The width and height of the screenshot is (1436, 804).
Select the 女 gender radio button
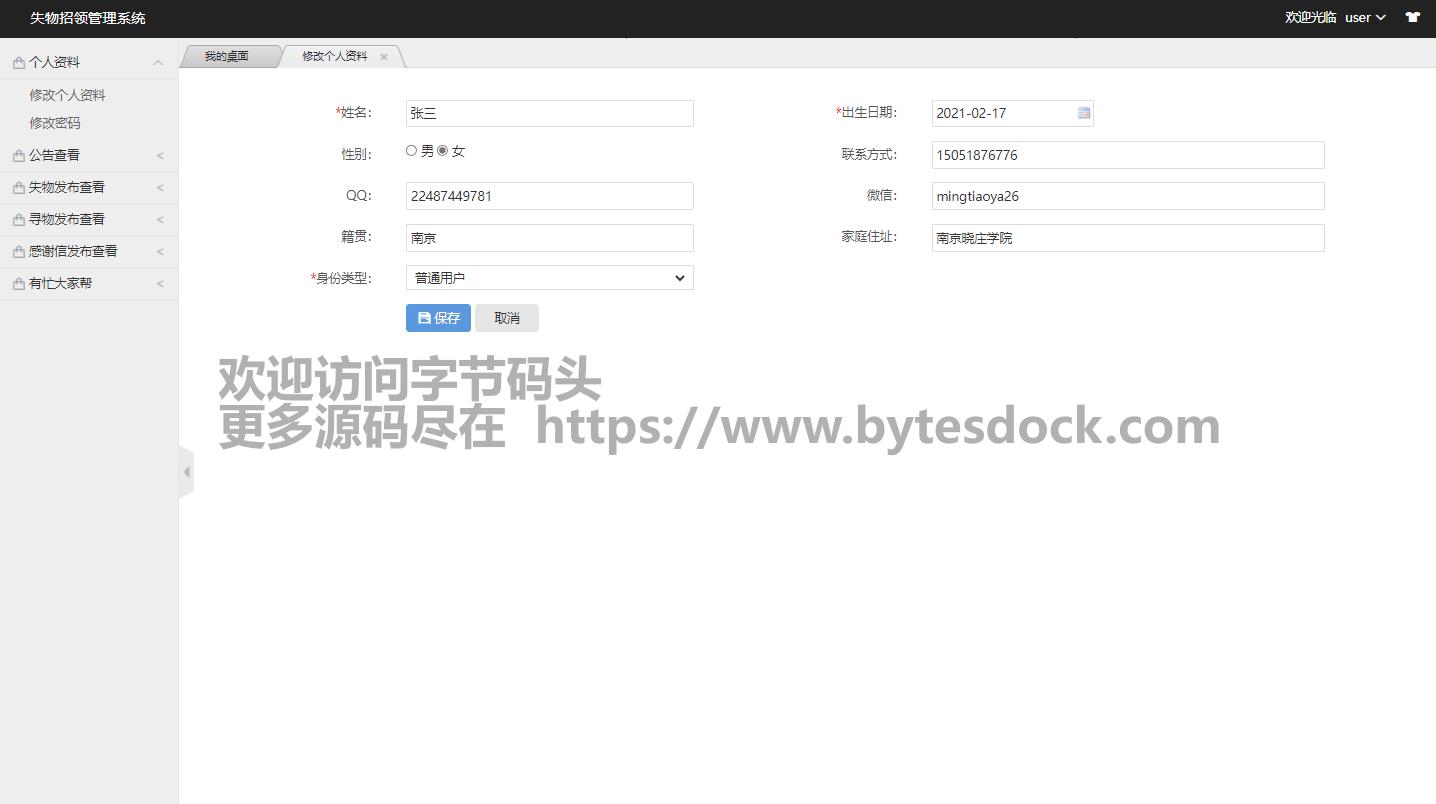tap(443, 151)
